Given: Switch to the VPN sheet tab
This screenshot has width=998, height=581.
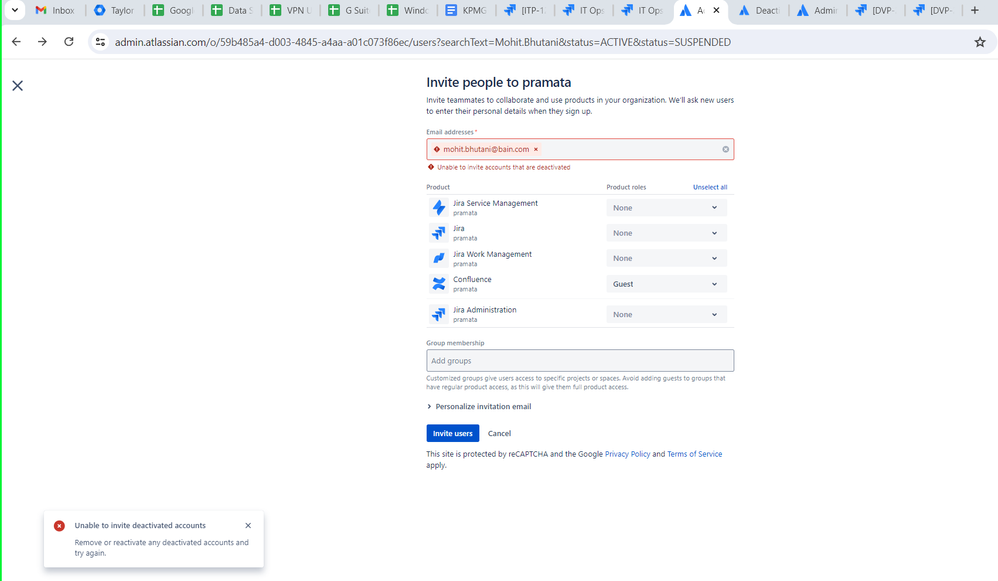Looking at the screenshot, I should [291, 10].
